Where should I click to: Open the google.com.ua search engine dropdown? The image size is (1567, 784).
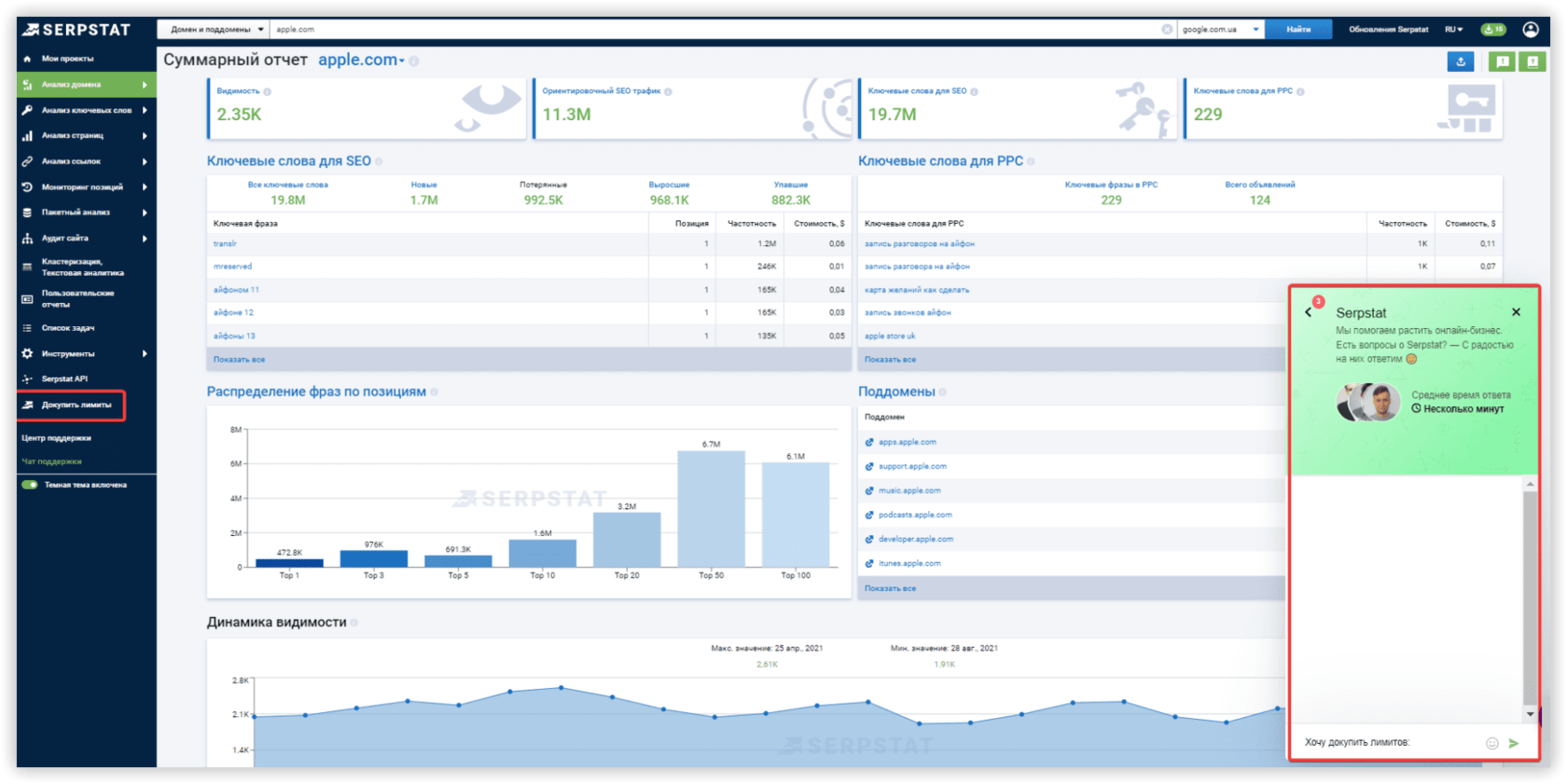(1220, 30)
